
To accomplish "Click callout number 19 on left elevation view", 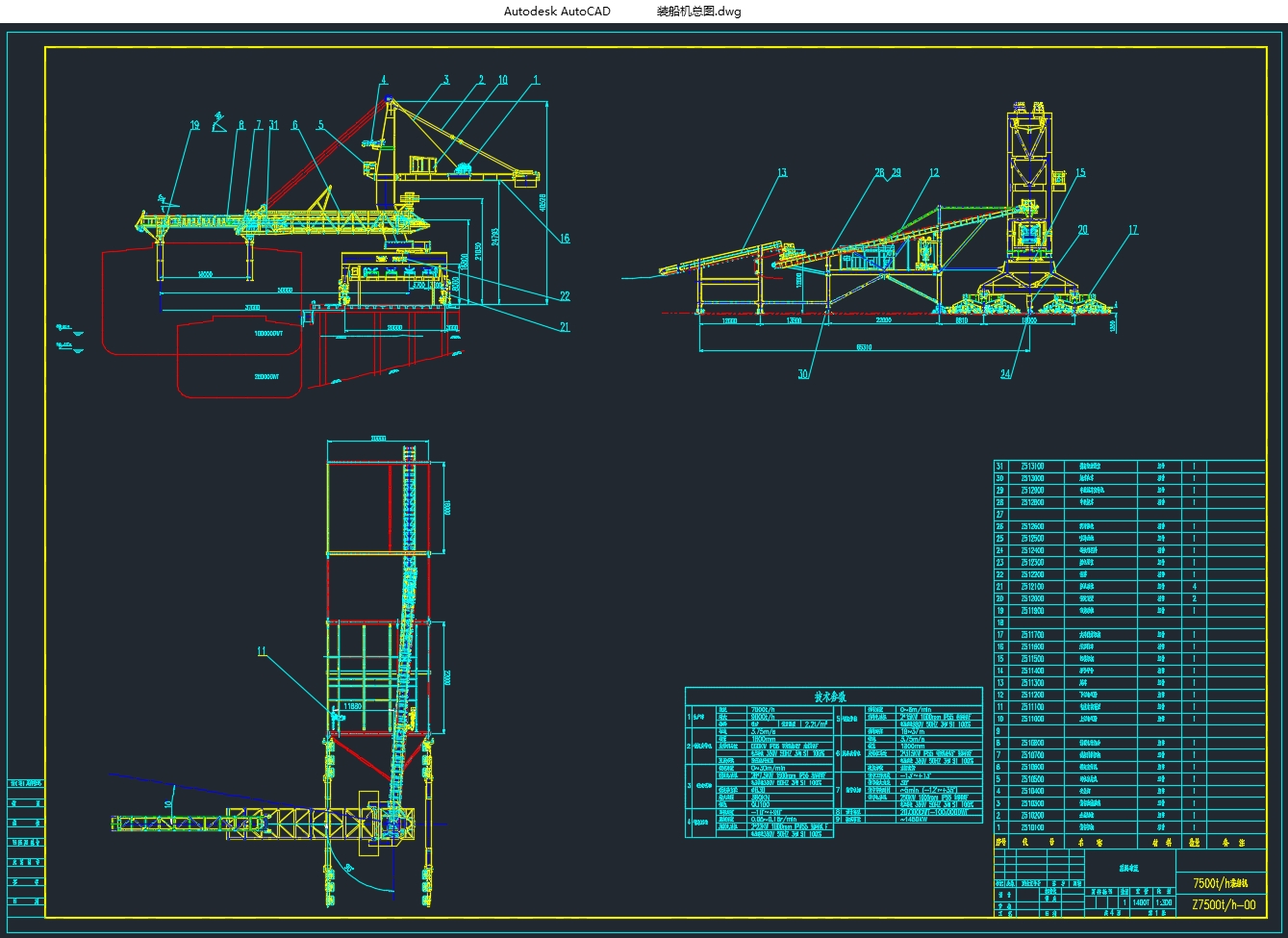I will 194,125.
